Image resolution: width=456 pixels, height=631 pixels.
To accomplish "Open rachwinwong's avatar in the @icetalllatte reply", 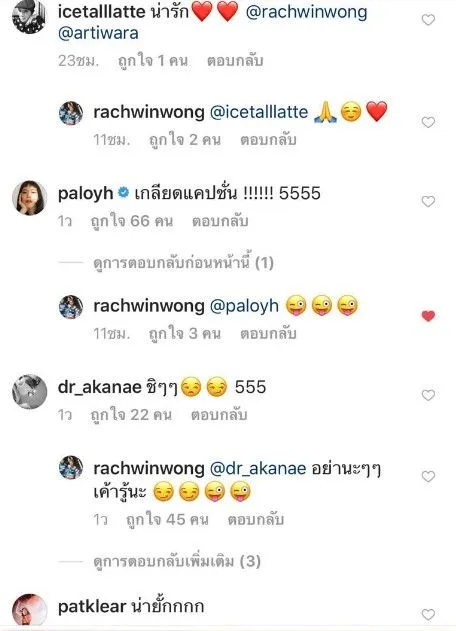I will (71, 113).
